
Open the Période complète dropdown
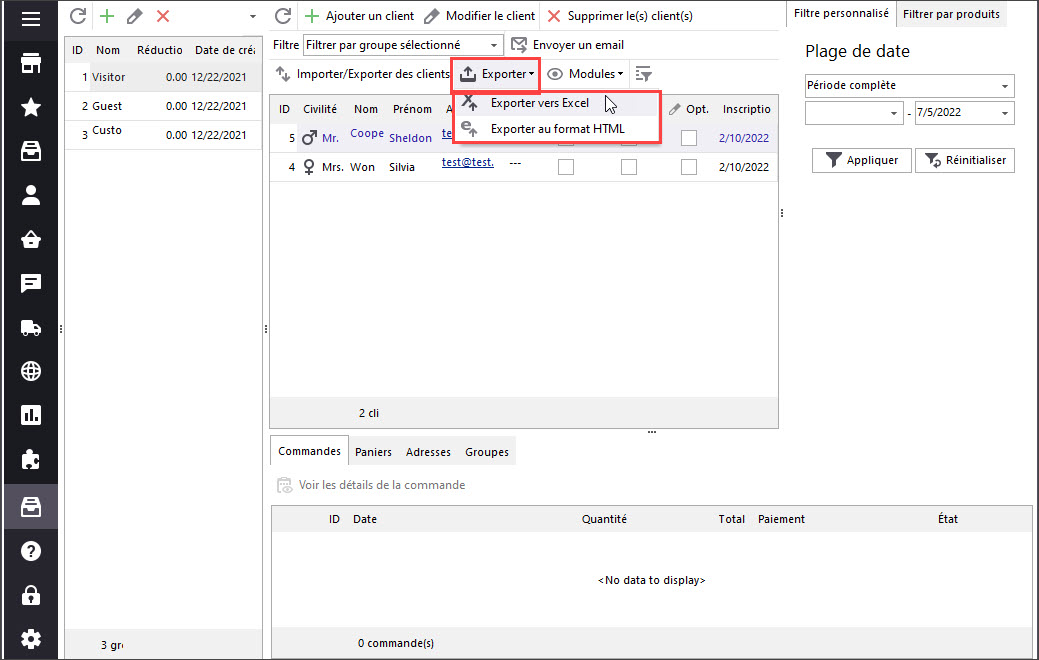[x=909, y=85]
